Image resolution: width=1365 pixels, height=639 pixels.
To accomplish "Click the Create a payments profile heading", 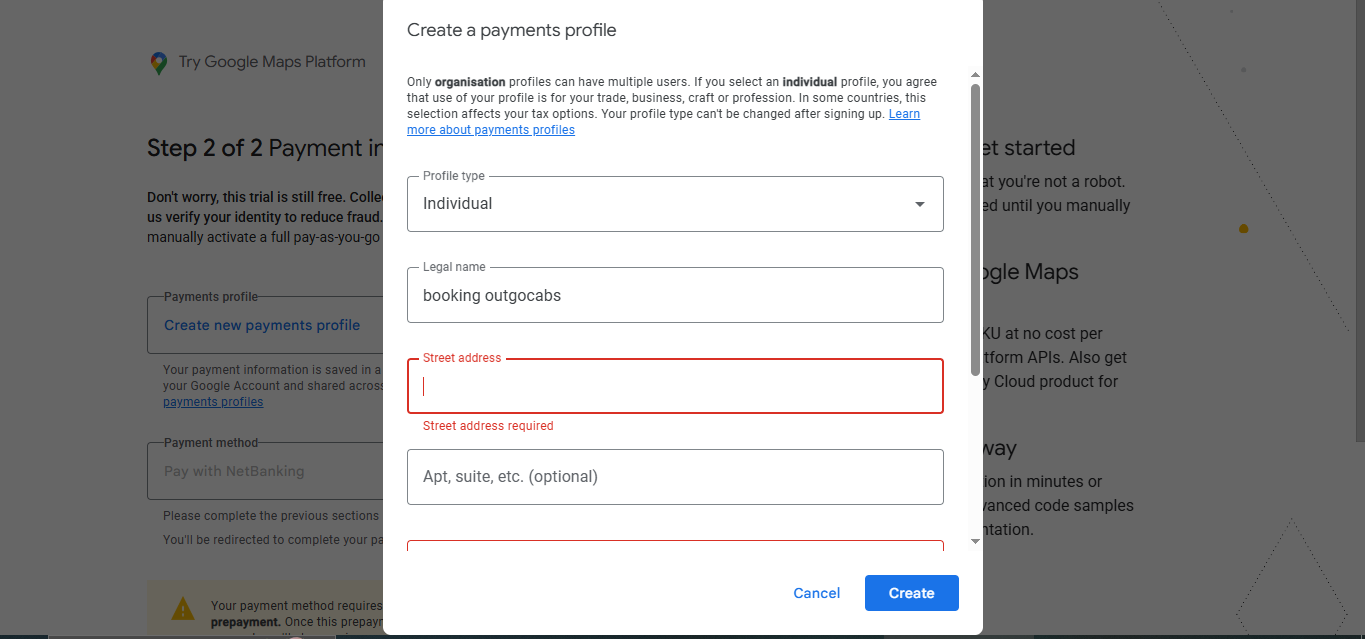I will tap(511, 30).
